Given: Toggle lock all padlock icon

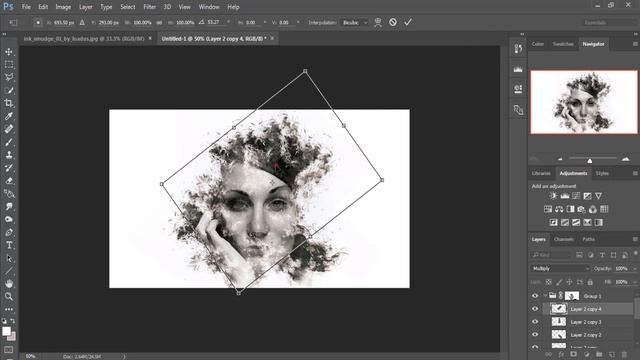Looking at the screenshot, I should pos(590,282).
